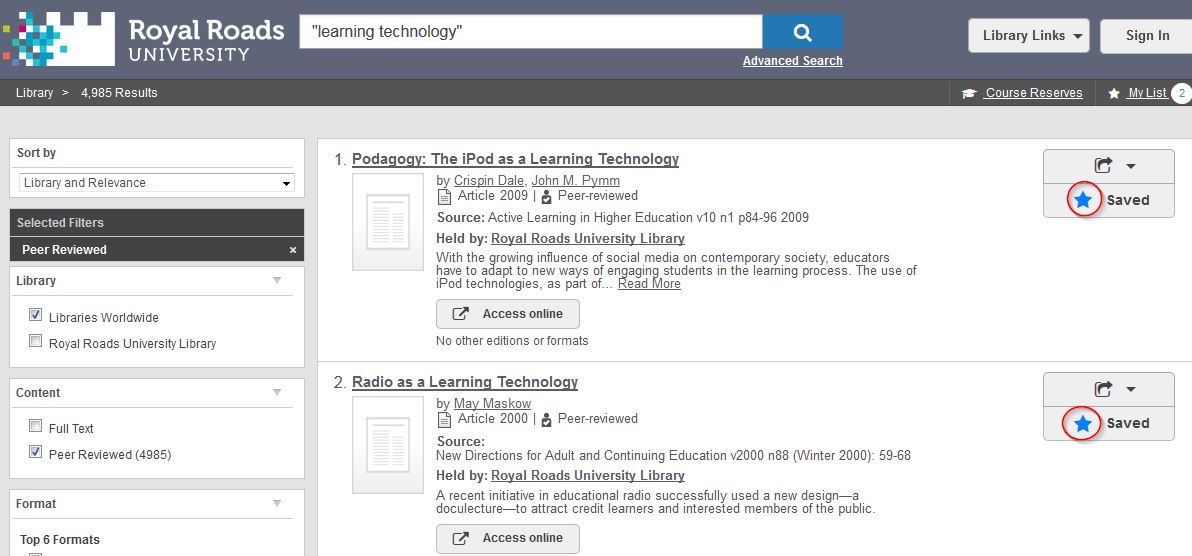Click the No other editions or formats text
The height and width of the screenshot is (556, 1192).
[x=512, y=341]
